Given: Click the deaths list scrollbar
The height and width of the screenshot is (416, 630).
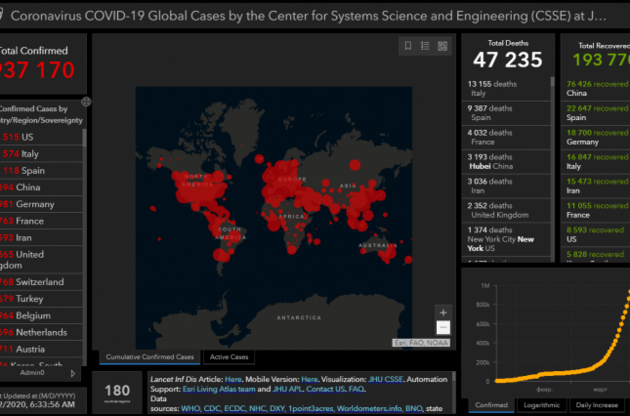Looking at the screenshot, I should [x=551, y=150].
